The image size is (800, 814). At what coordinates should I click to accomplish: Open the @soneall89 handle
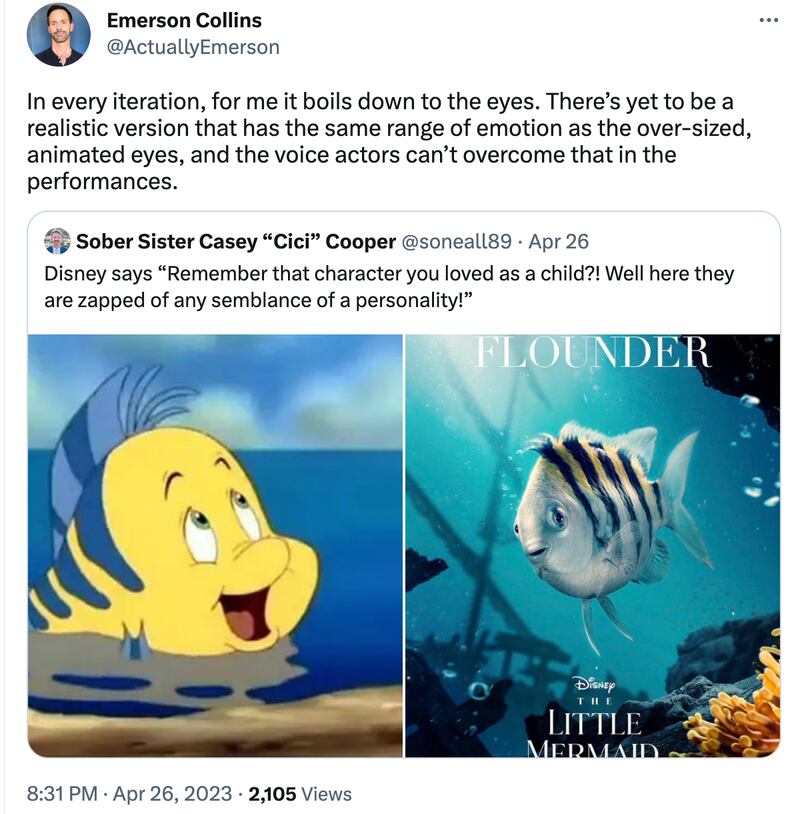(456, 241)
